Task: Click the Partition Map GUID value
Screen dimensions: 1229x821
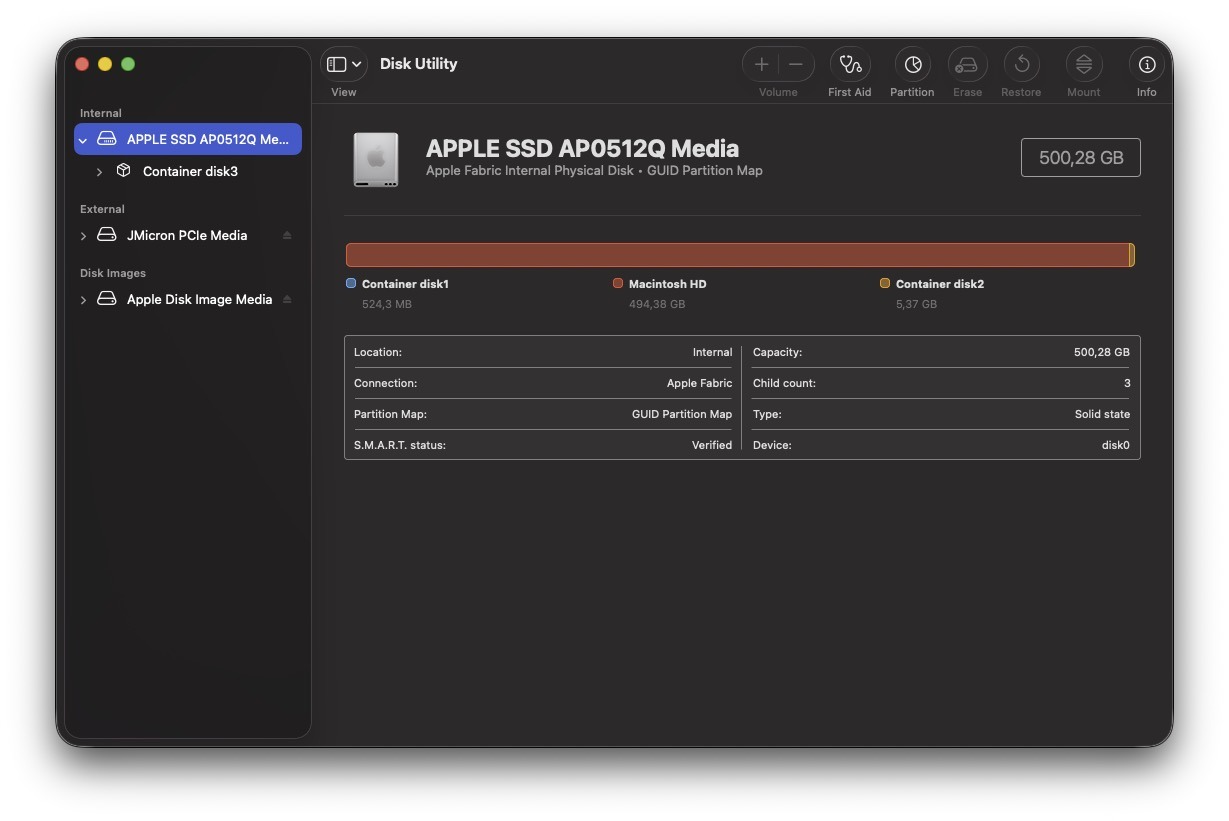Action: point(682,414)
